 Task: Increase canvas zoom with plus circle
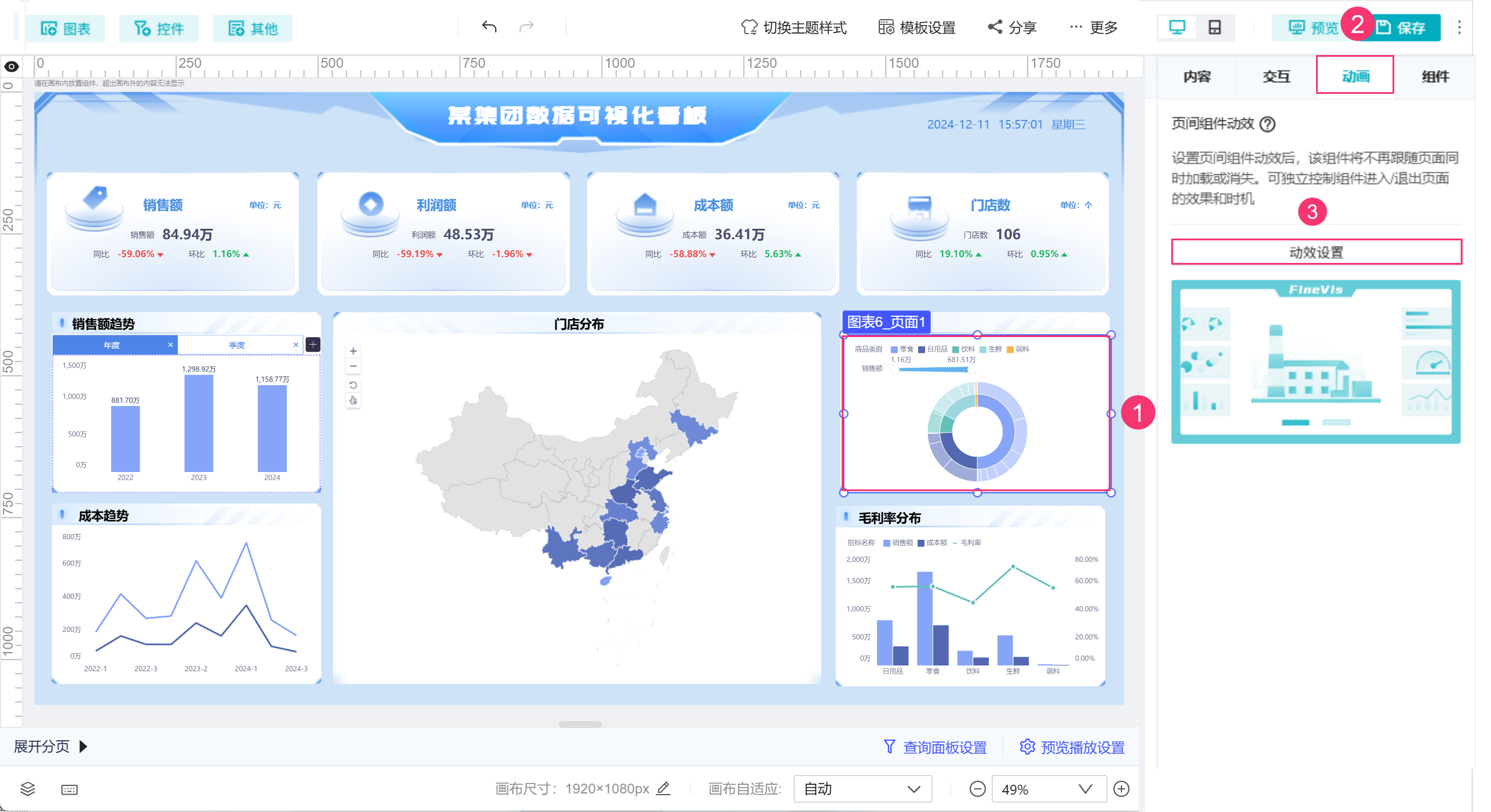1121,789
